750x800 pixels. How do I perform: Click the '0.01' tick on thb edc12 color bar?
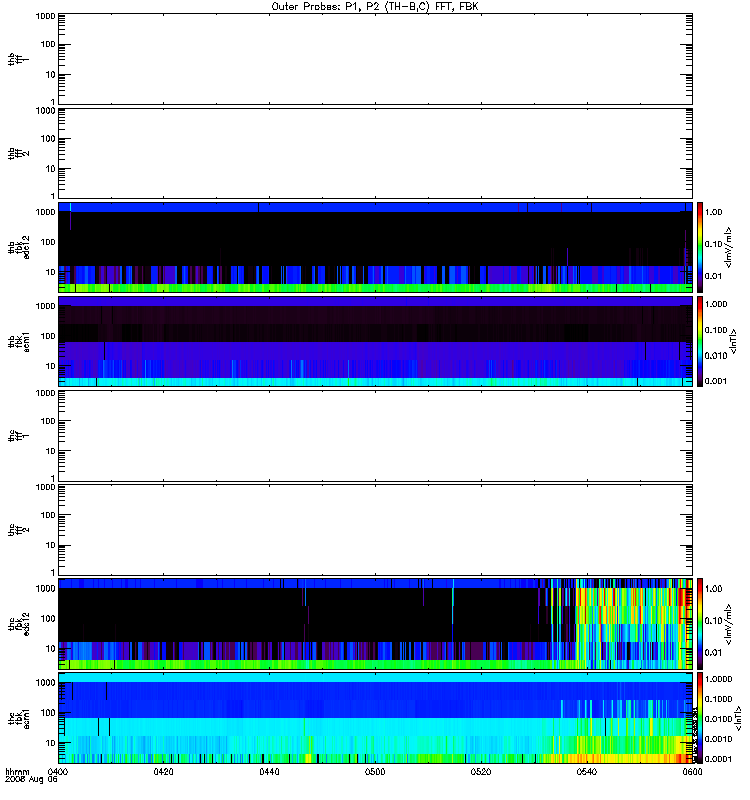pos(713,276)
